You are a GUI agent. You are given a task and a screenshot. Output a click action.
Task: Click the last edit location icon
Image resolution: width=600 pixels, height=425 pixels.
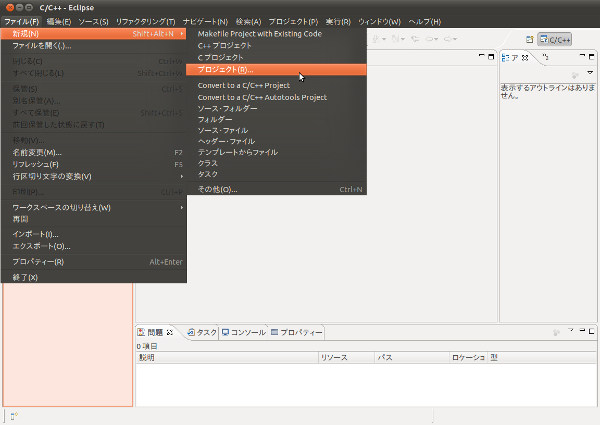415,39
